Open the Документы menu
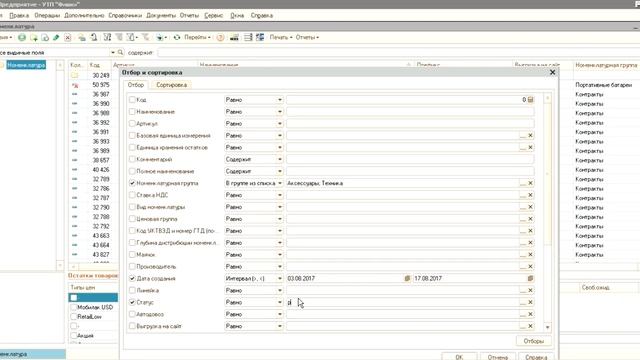640x360 pixels. (161, 16)
